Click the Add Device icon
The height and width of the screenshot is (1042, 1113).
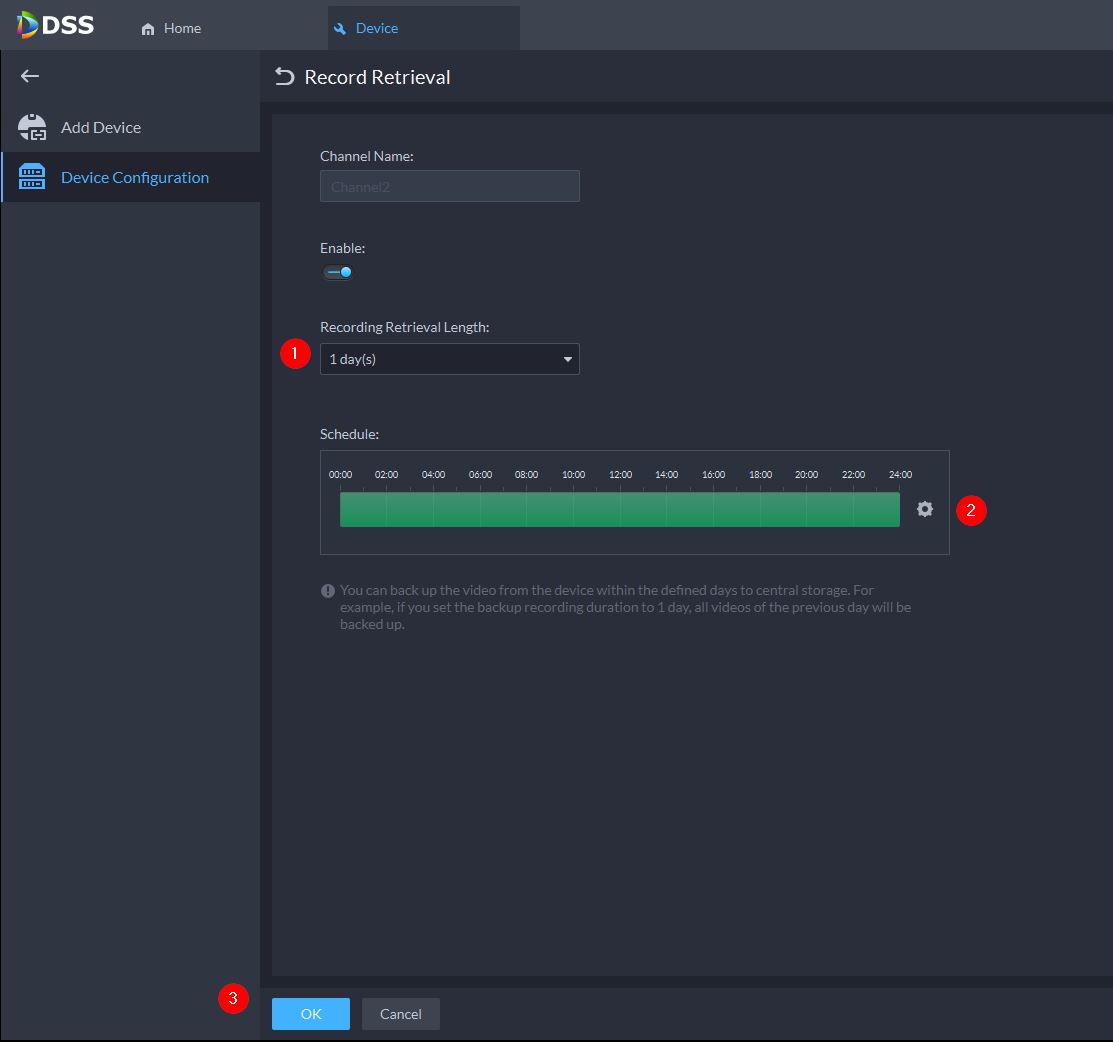pos(32,128)
